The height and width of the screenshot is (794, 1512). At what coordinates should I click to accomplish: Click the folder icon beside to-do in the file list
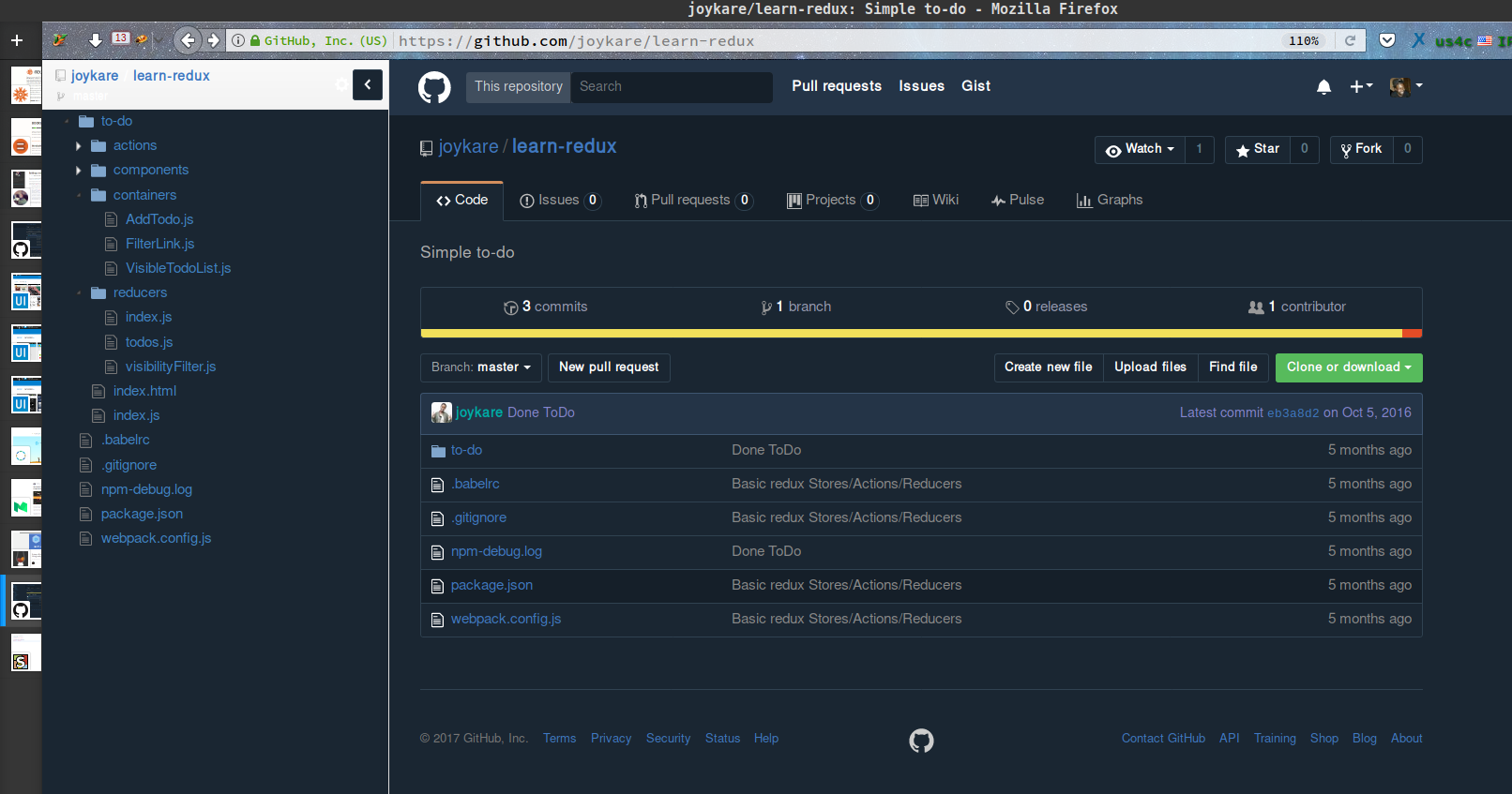(438, 451)
